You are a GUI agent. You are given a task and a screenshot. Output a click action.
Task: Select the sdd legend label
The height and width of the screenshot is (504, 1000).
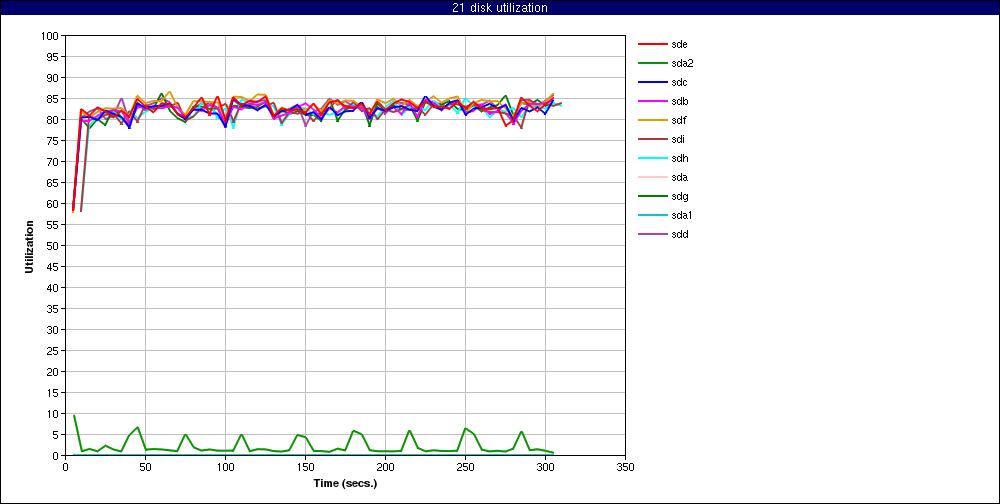[x=679, y=234]
